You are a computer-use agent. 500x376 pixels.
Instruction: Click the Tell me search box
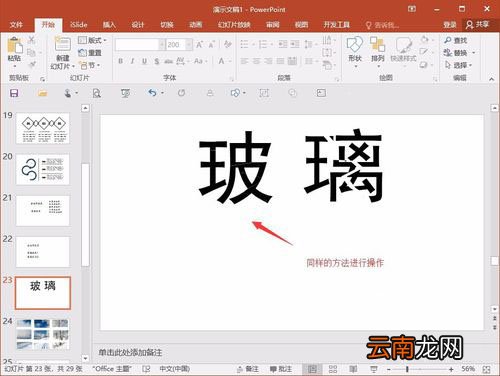pyautogui.click(x=382, y=25)
